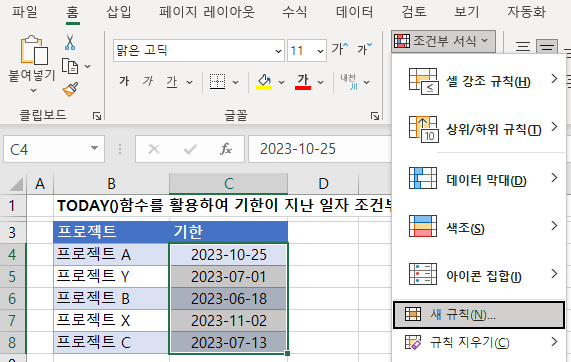Click the phonetic guide 내천 icon
This screenshot has width=571, height=362.
pos(349,82)
